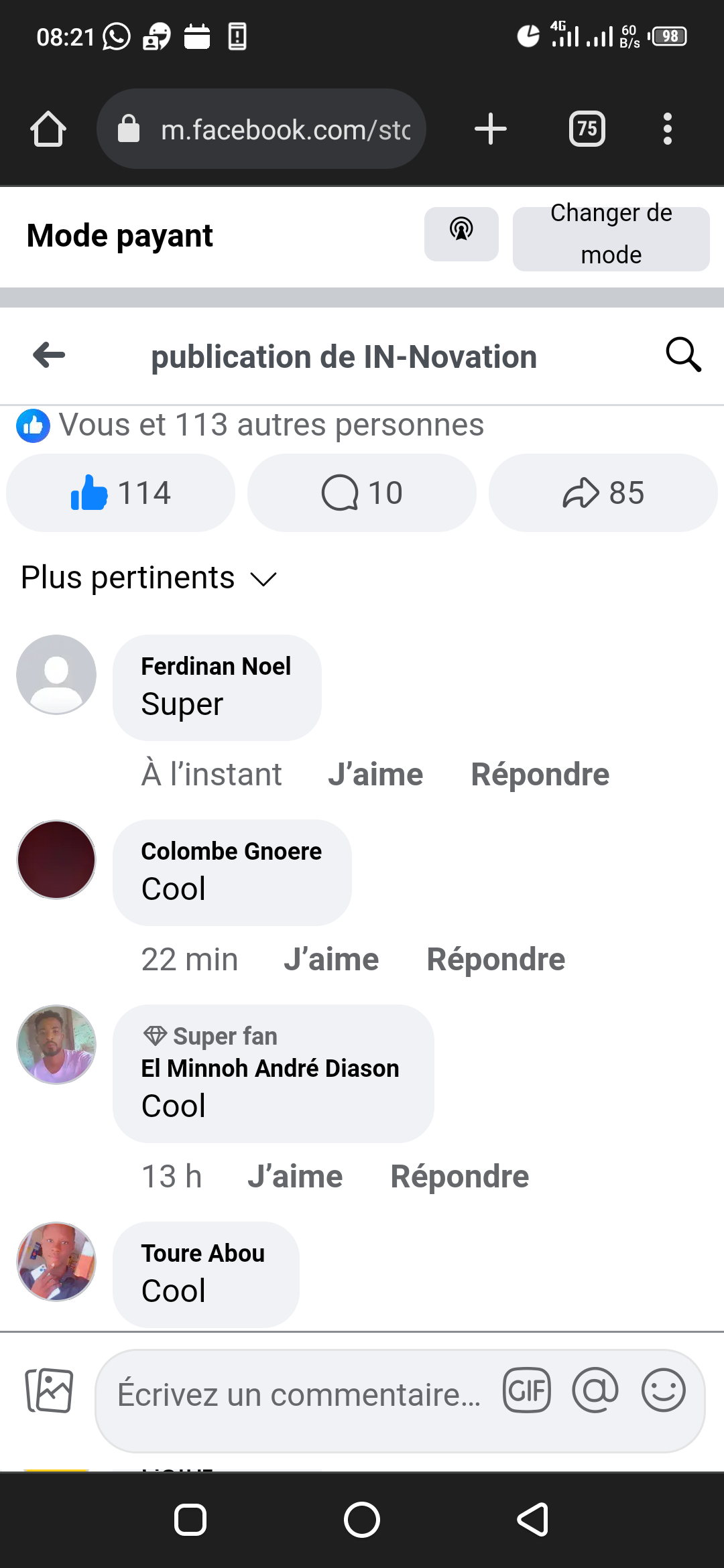The image size is (724, 1568).
Task: Open the emoji smiley picker
Action: click(663, 1390)
